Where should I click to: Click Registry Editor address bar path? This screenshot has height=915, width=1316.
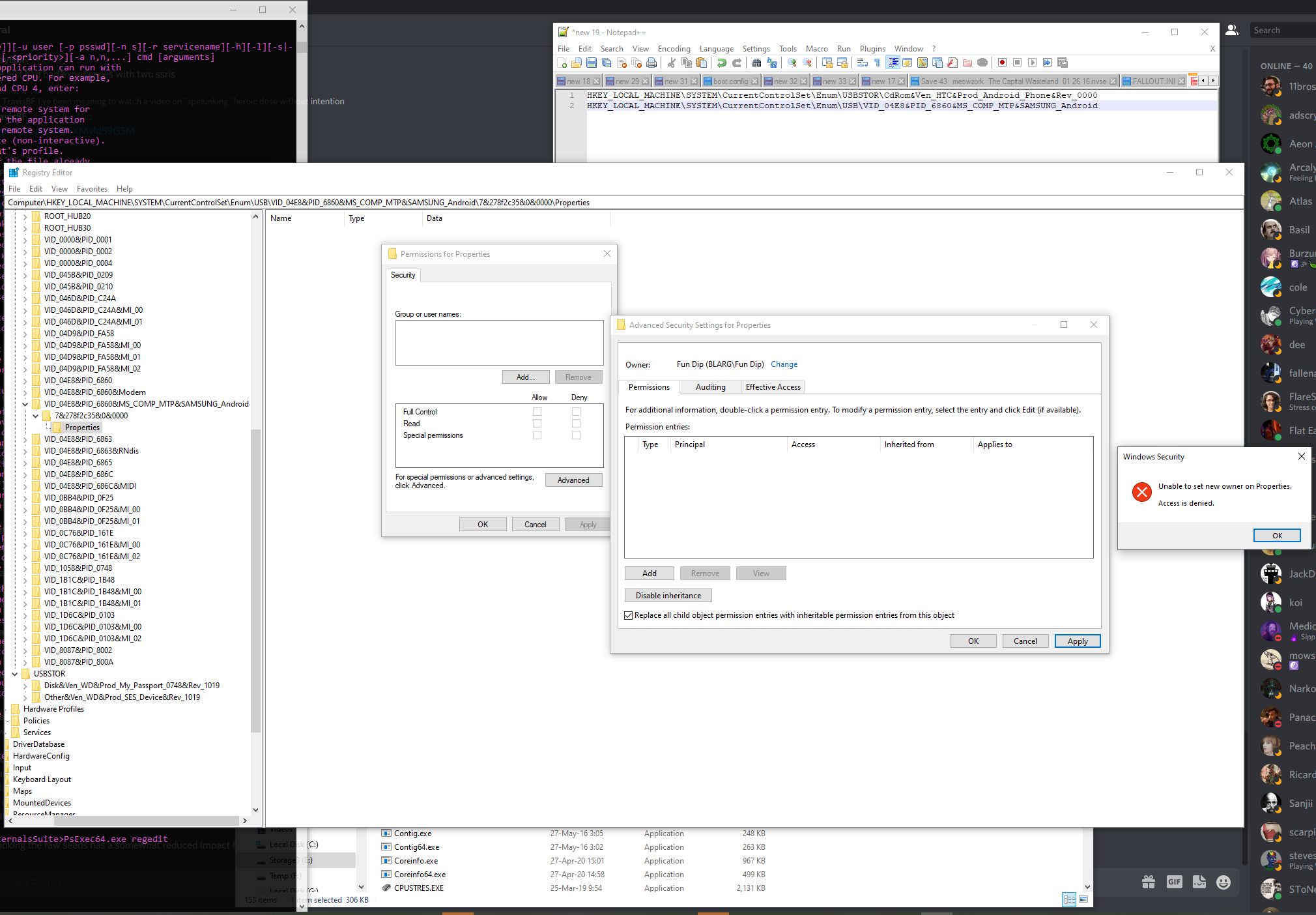tap(623, 203)
